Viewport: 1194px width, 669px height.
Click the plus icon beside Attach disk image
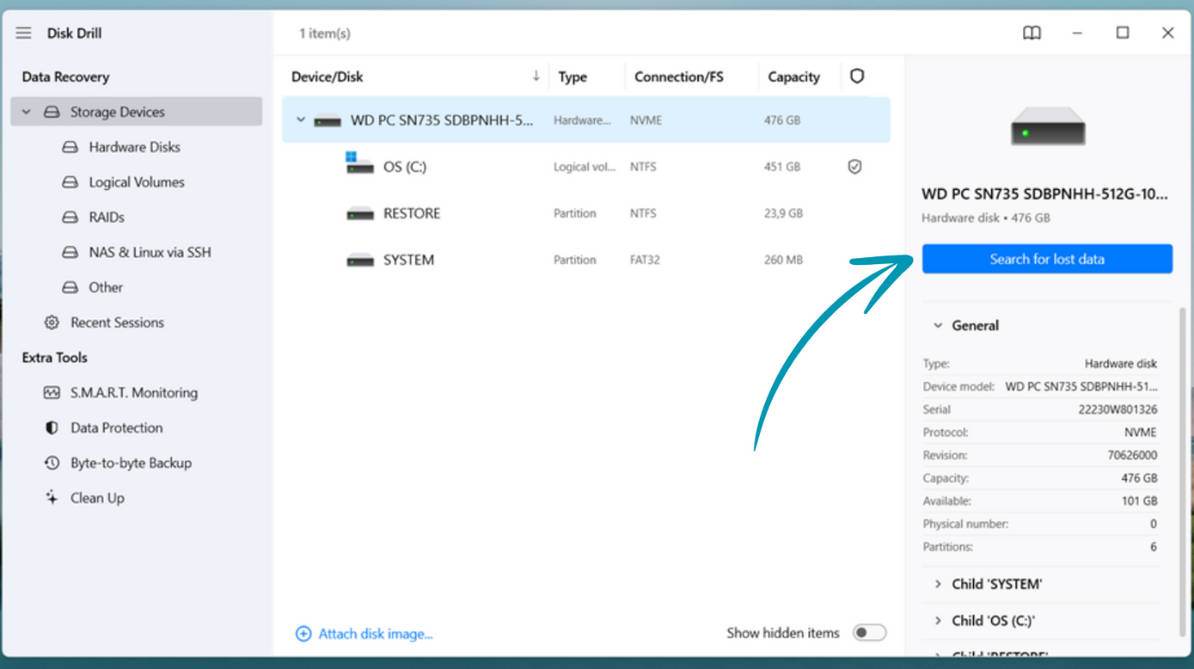[303, 633]
